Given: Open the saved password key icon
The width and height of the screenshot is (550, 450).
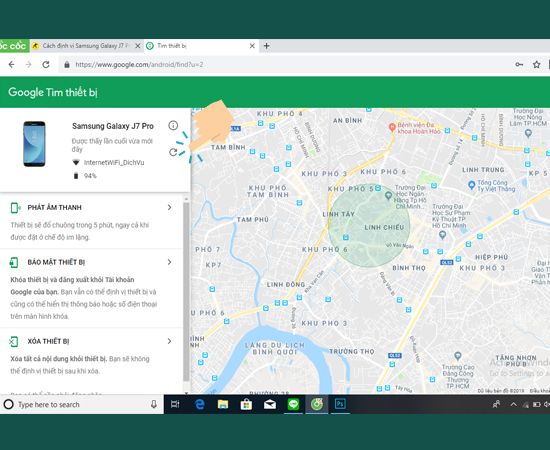Looking at the screenshot, I should click(x=519, y=65).
